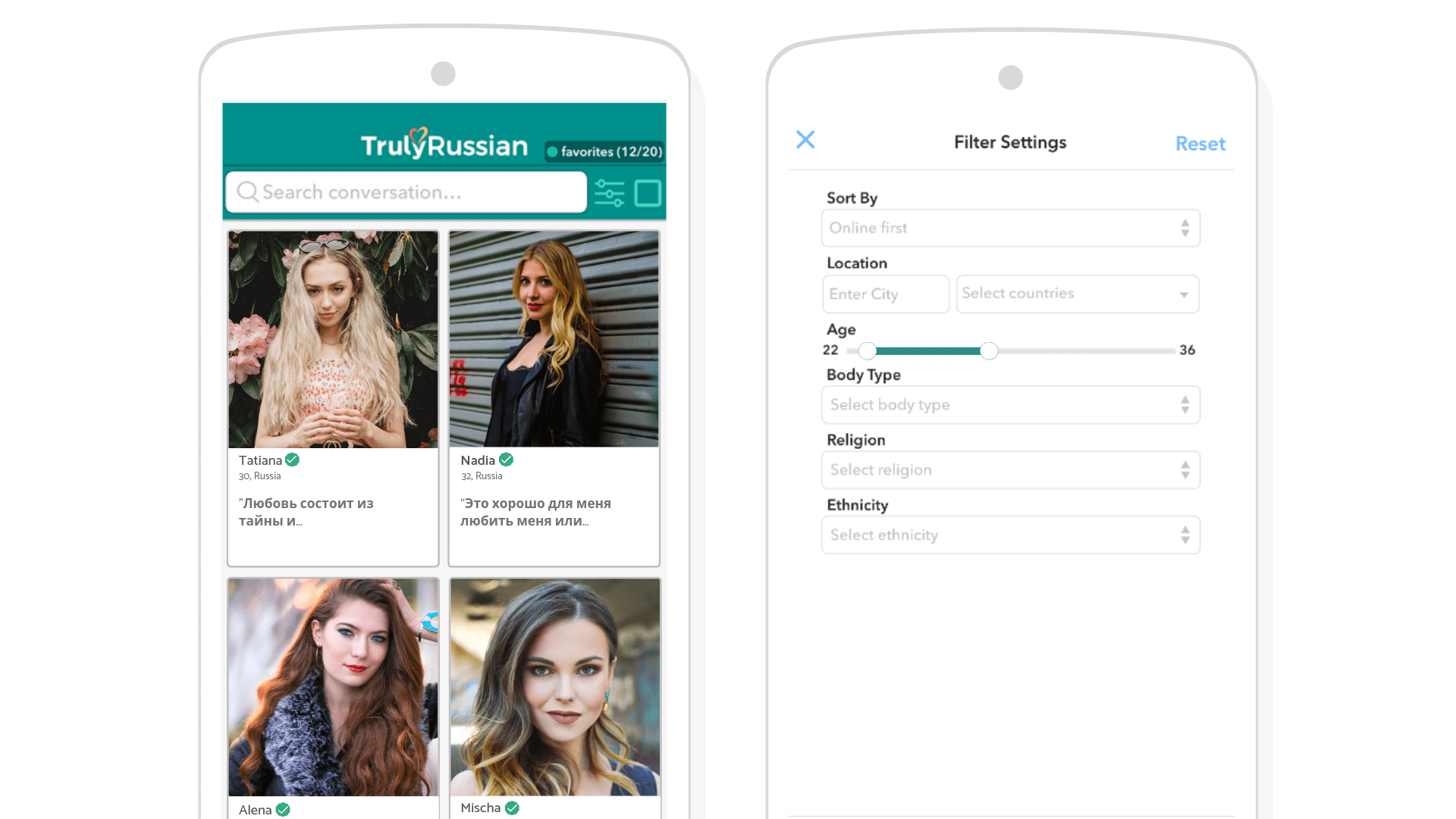Image resolution: width=1456 pixels, height=819 pixels.
Task: Open Select religion dropdown menu
Action: (x=1007, y=470)
